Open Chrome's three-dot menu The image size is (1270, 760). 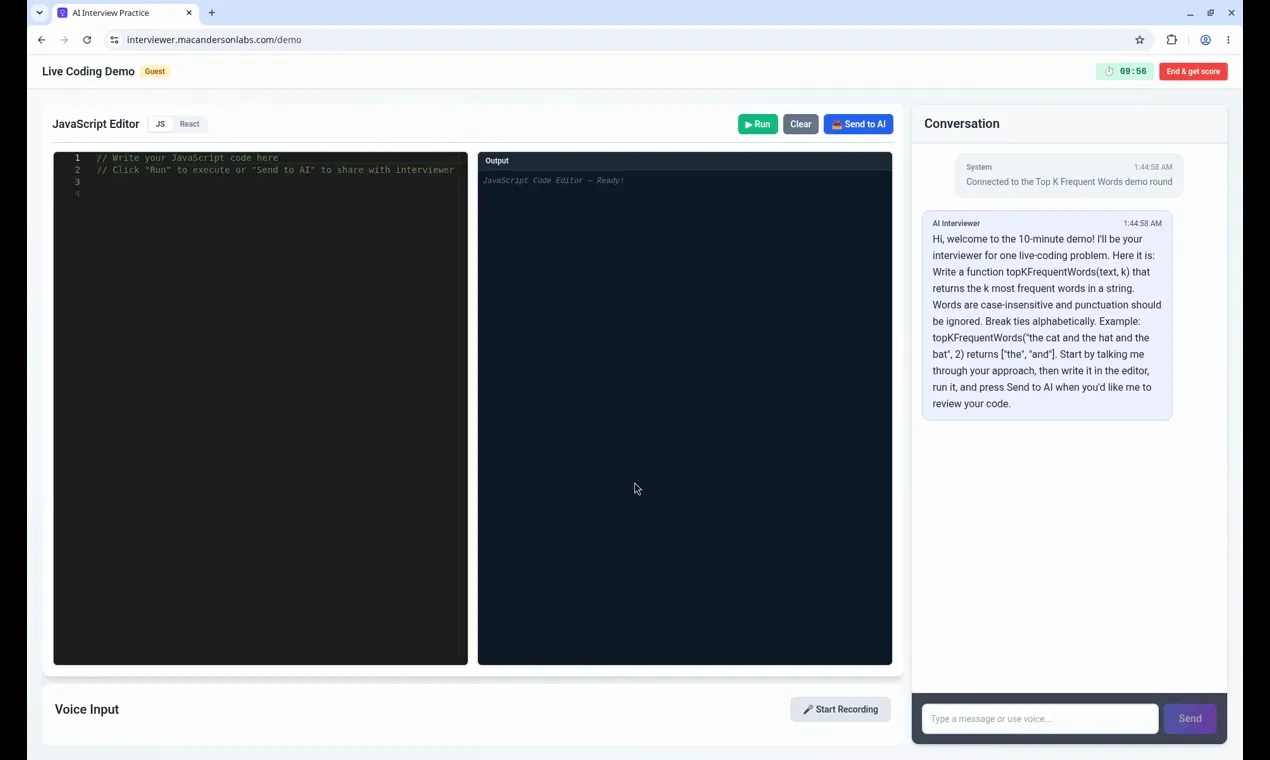point(1228,40)
